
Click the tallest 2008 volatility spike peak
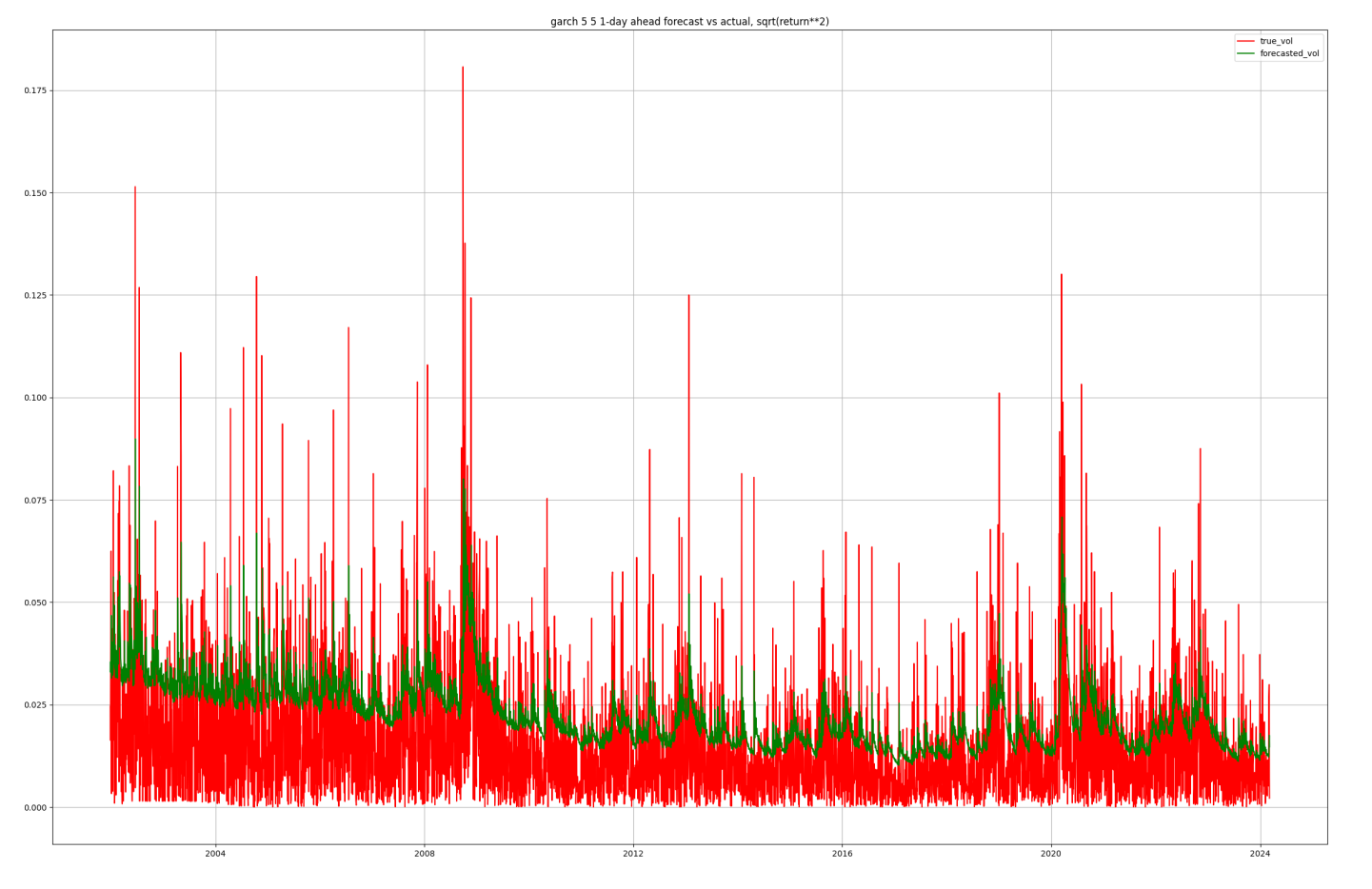click(463, 69)
